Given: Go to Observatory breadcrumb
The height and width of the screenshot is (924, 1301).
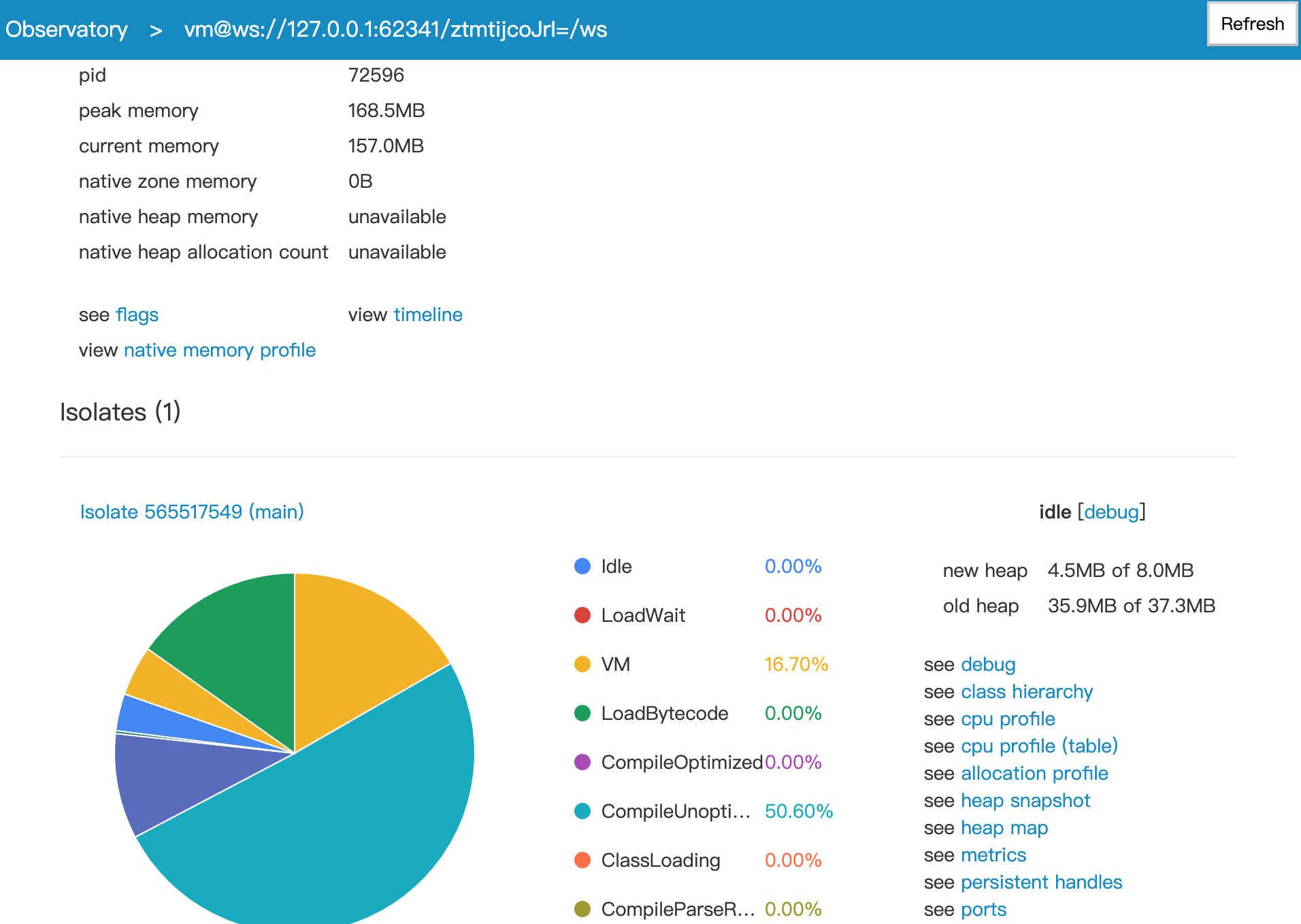Looking at the screenshot, I should click(x=67, y=29).
